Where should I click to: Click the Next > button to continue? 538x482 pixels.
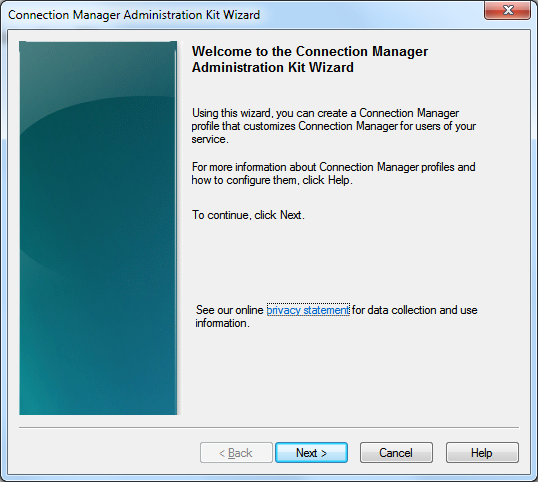(311, 452)
